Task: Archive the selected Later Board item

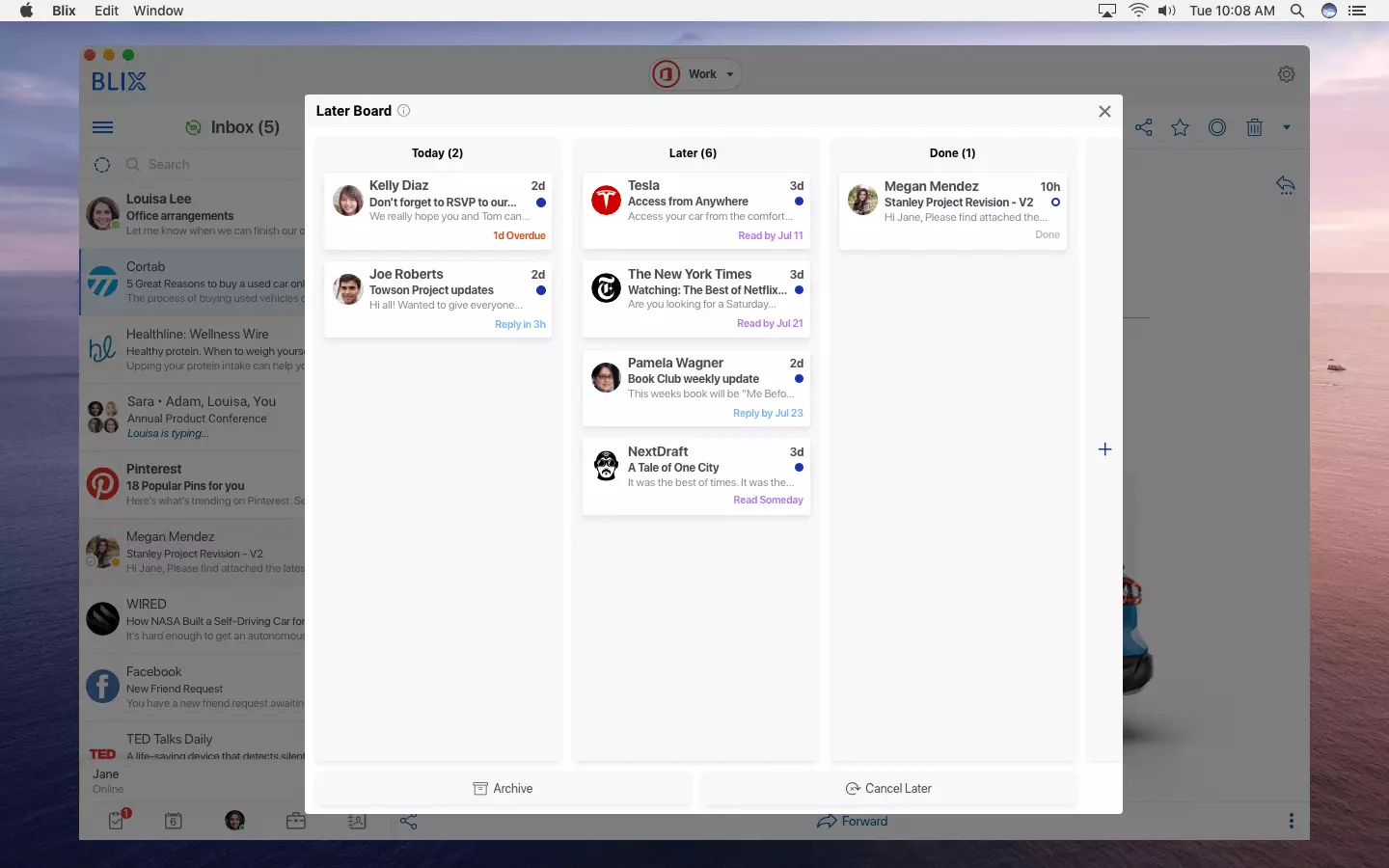Action: click(503, 789)
